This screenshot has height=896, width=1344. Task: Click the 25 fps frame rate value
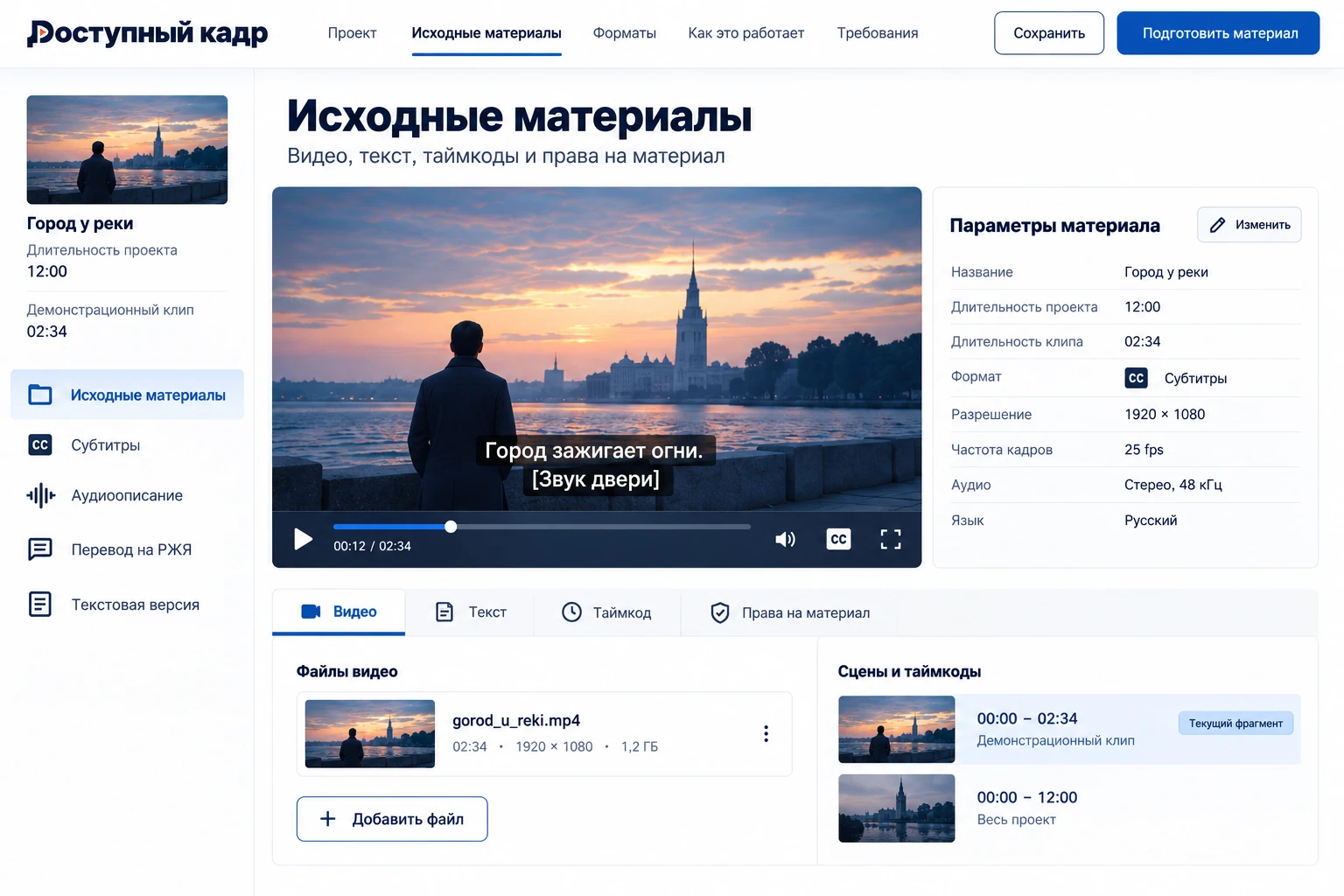click(1144, 450)
